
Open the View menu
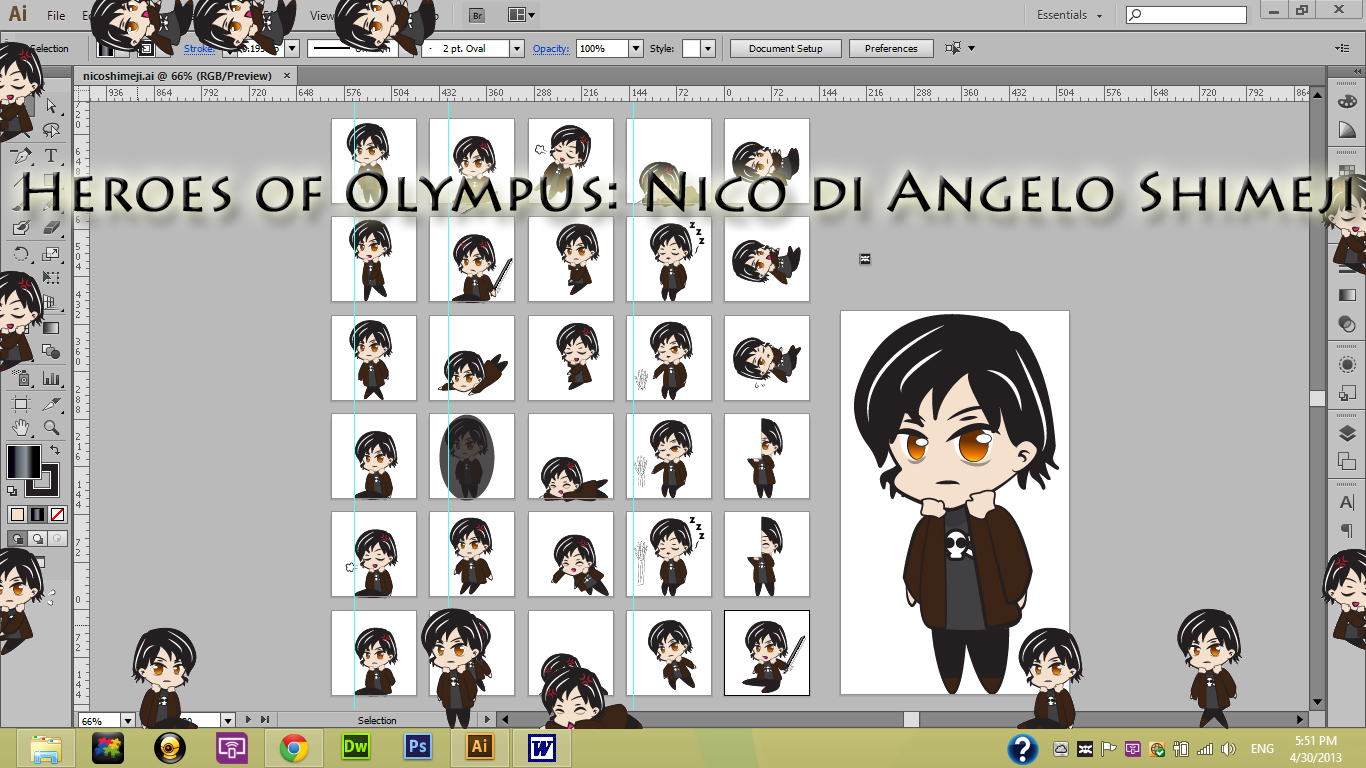[322, 15]
